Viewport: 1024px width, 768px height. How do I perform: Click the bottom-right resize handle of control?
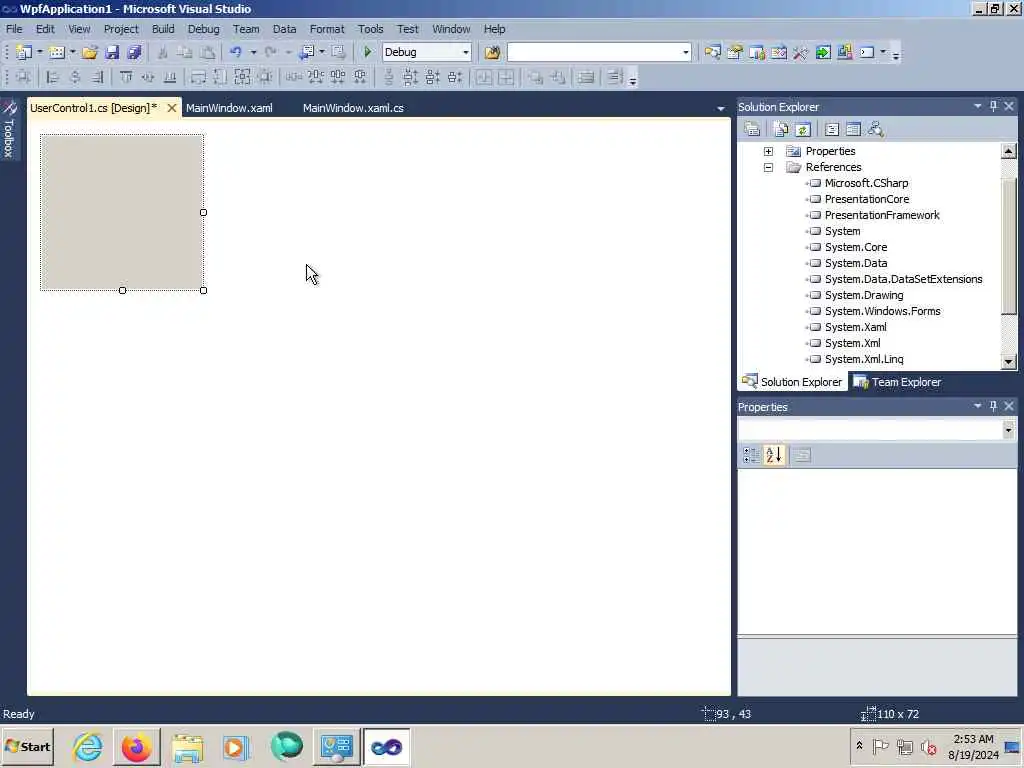(203, 290)
